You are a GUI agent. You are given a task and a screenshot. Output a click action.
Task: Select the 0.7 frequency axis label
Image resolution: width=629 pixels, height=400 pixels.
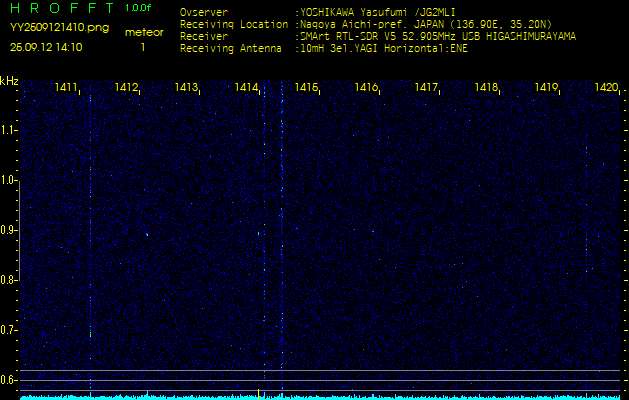point(9,329)
